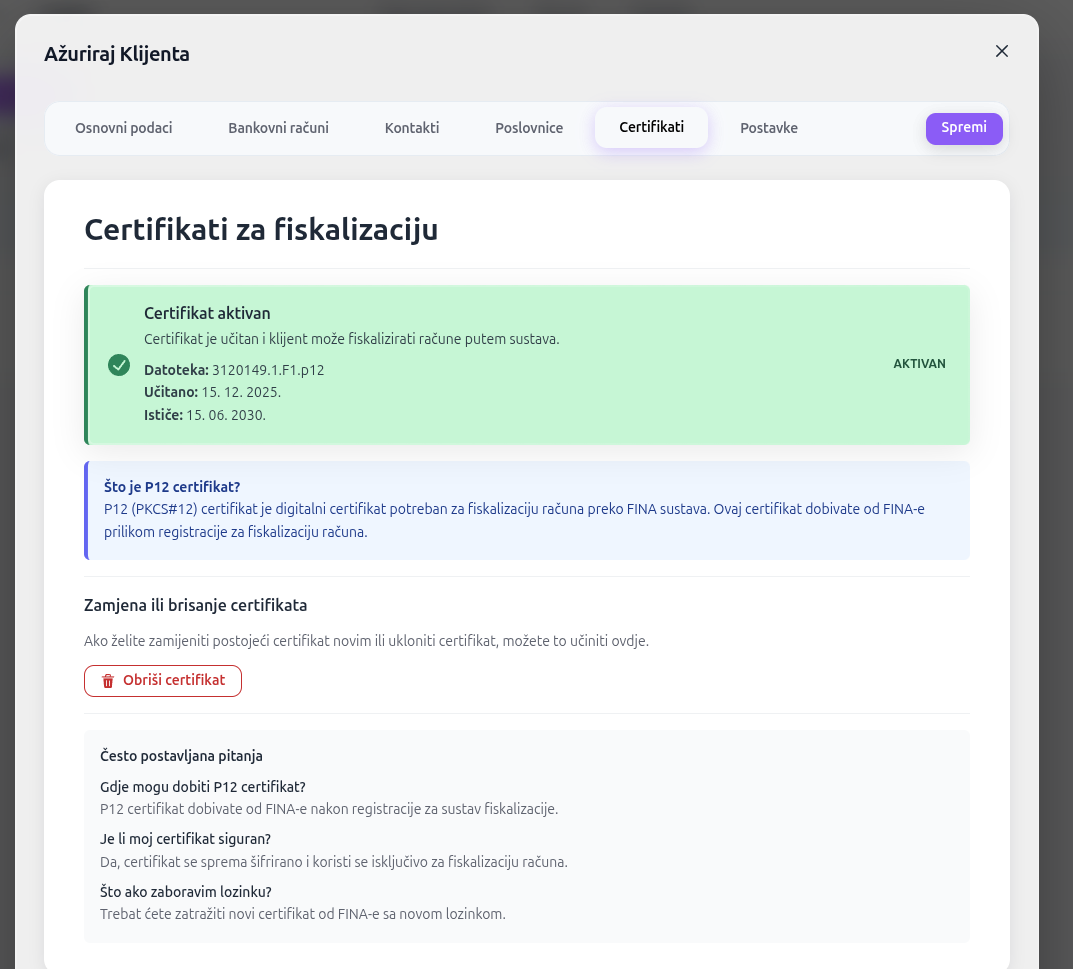This screenshot has width=1073, height=969.
Task: Switch to the Osnovni podaci tab
Action: coord(124,128)
